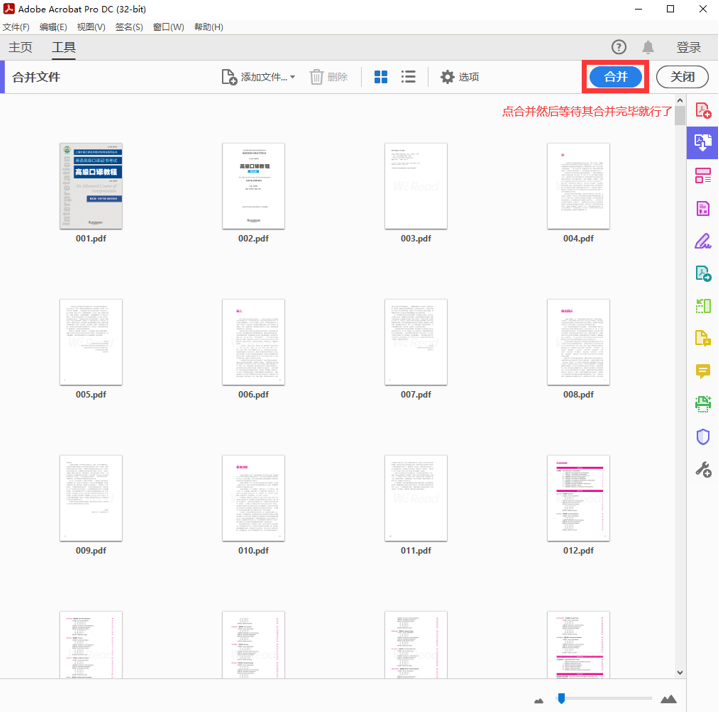Open the 添加文件 dropdown arrow
719x712 pixels.
[x=293, y=77]
